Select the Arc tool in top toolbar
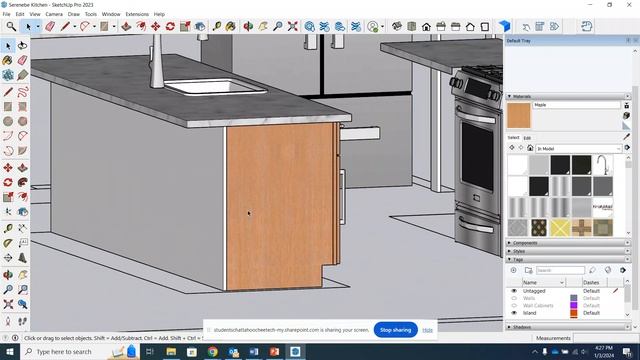The width and height of the screenshot is (640, 360). 85,27
